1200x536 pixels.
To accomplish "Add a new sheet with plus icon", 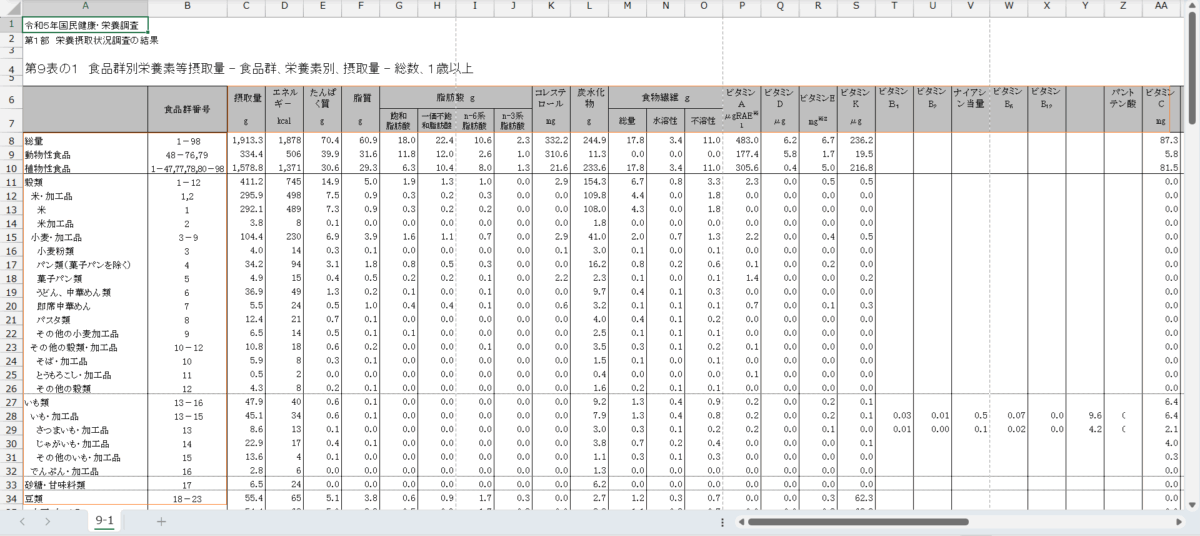I will point(161,521).
